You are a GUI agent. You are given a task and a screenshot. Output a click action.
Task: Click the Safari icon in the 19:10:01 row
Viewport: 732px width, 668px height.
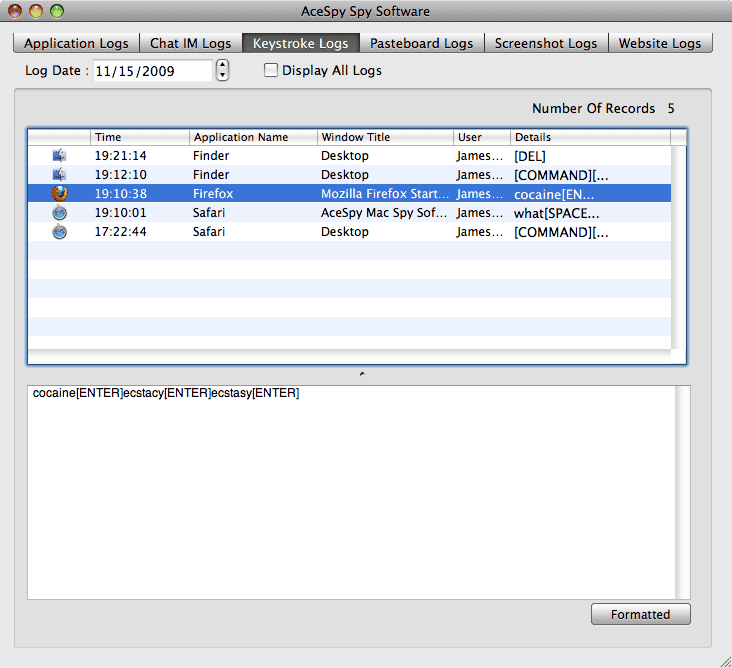[x=59, y=213]
